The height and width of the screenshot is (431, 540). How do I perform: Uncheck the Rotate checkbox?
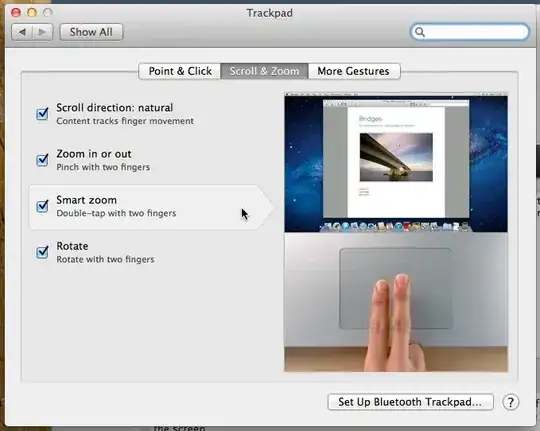42,252
